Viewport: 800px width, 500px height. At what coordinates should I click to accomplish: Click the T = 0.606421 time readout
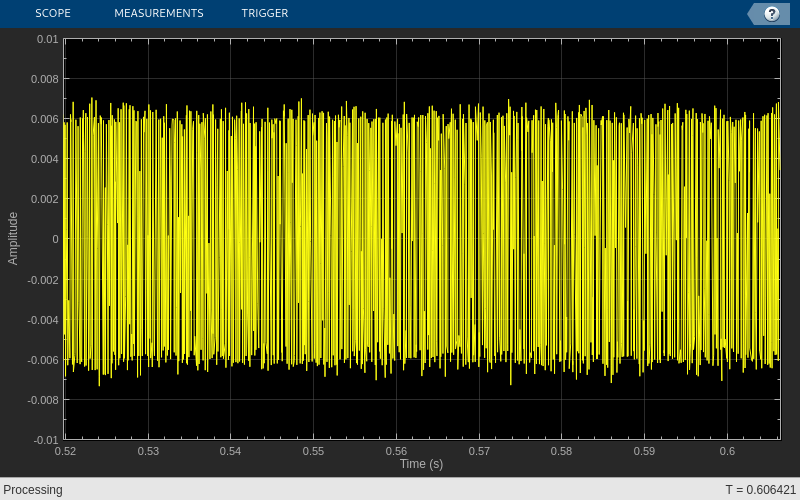pos(760,490)
